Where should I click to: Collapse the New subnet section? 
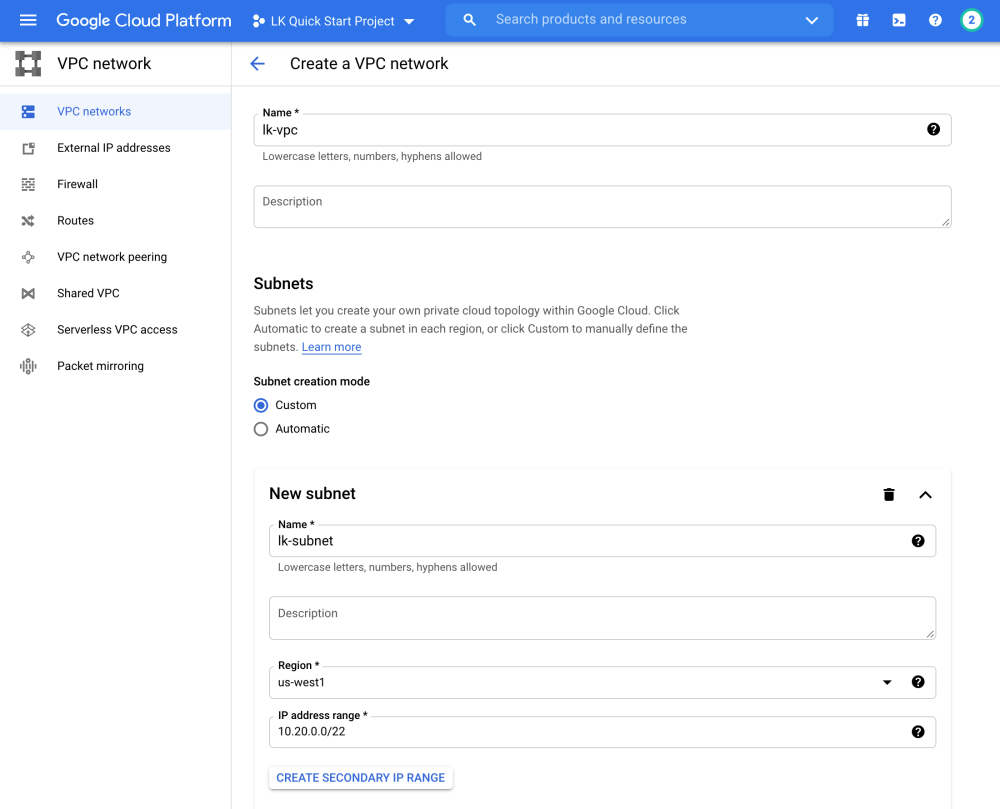coord(925,494)
